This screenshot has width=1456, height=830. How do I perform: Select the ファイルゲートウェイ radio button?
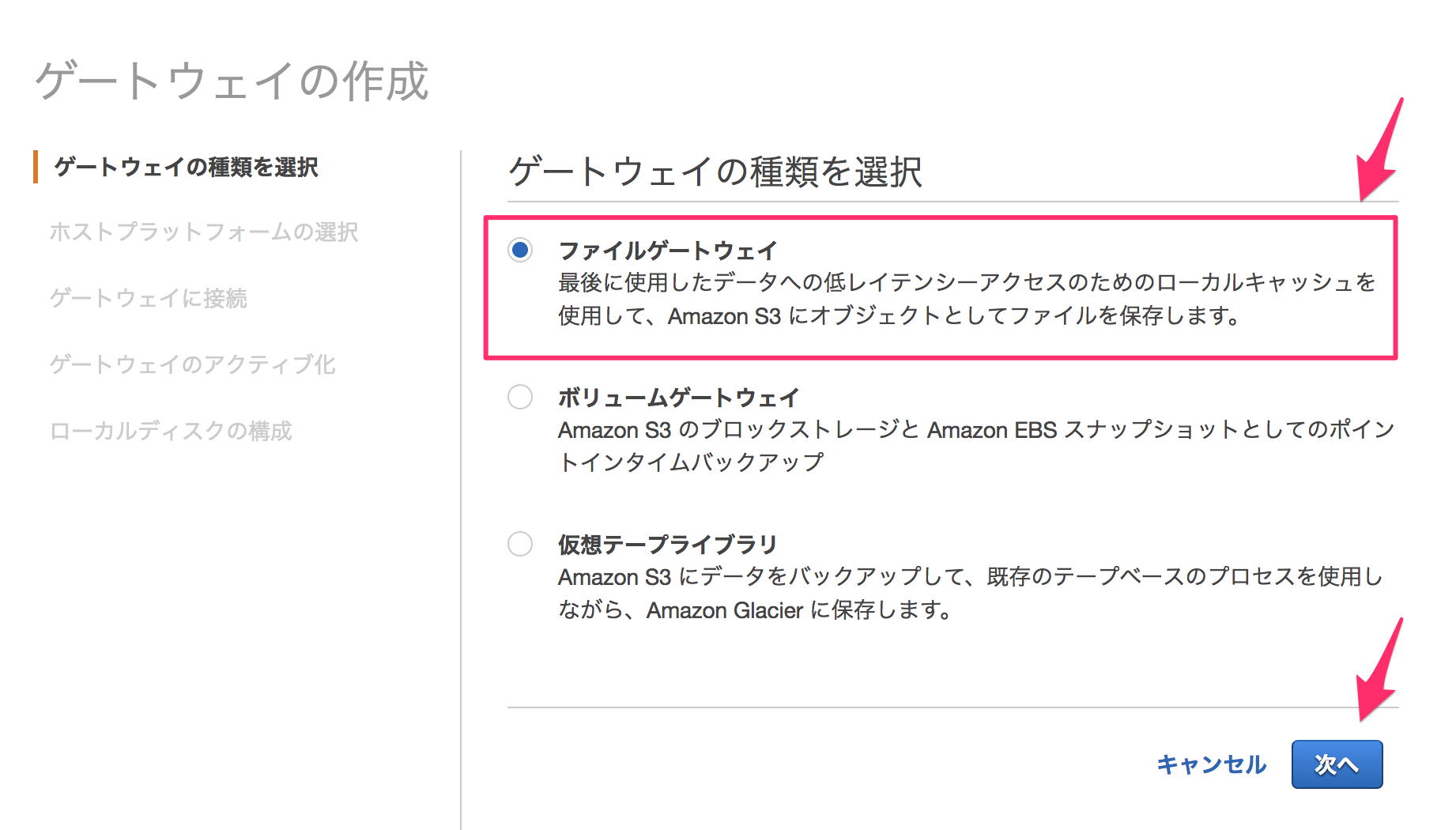519,250
